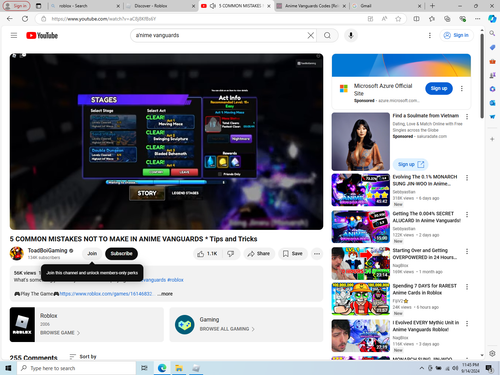The height and width of the screenshot is (375, 500).
Task: Click the YouTube logo
Action: coord(42,35)
